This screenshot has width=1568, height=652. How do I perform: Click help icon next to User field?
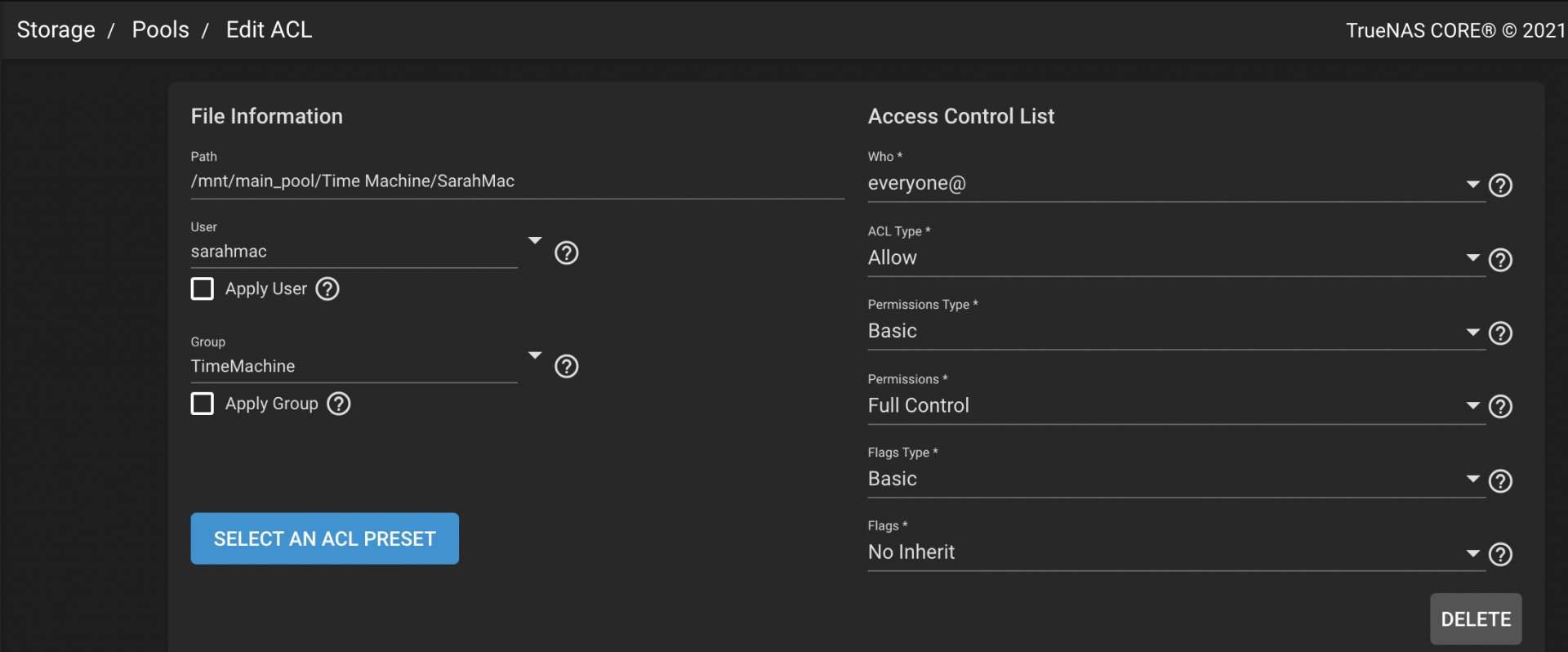[x=566, y=253]
